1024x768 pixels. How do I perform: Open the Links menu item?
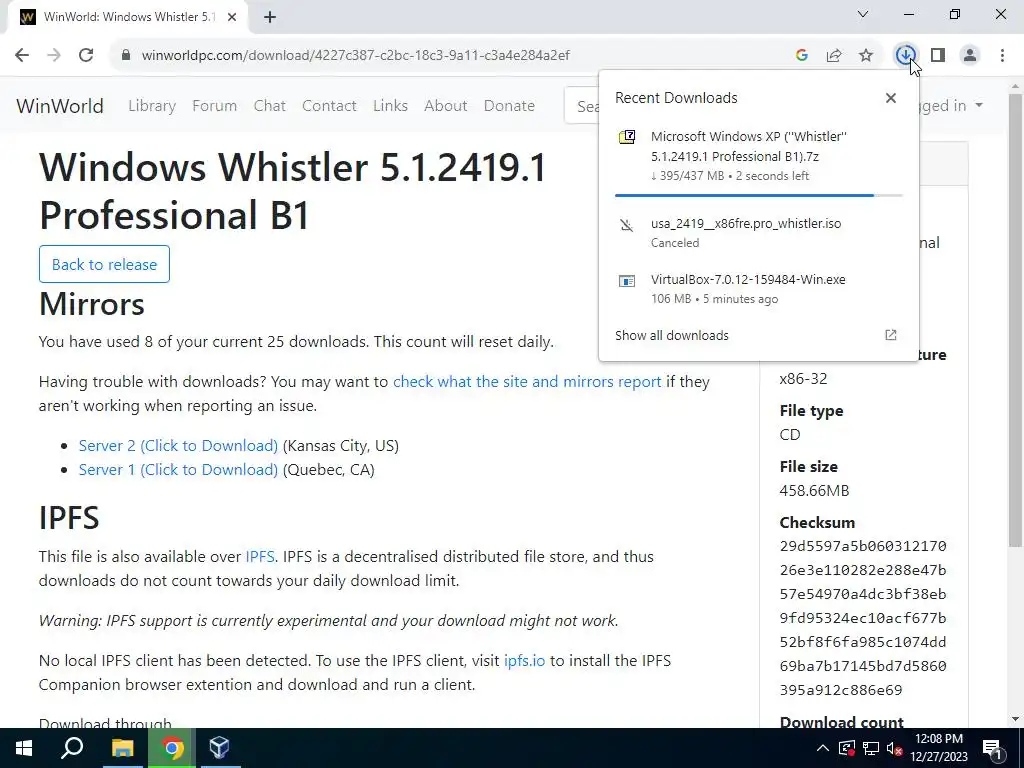[391, 105]
